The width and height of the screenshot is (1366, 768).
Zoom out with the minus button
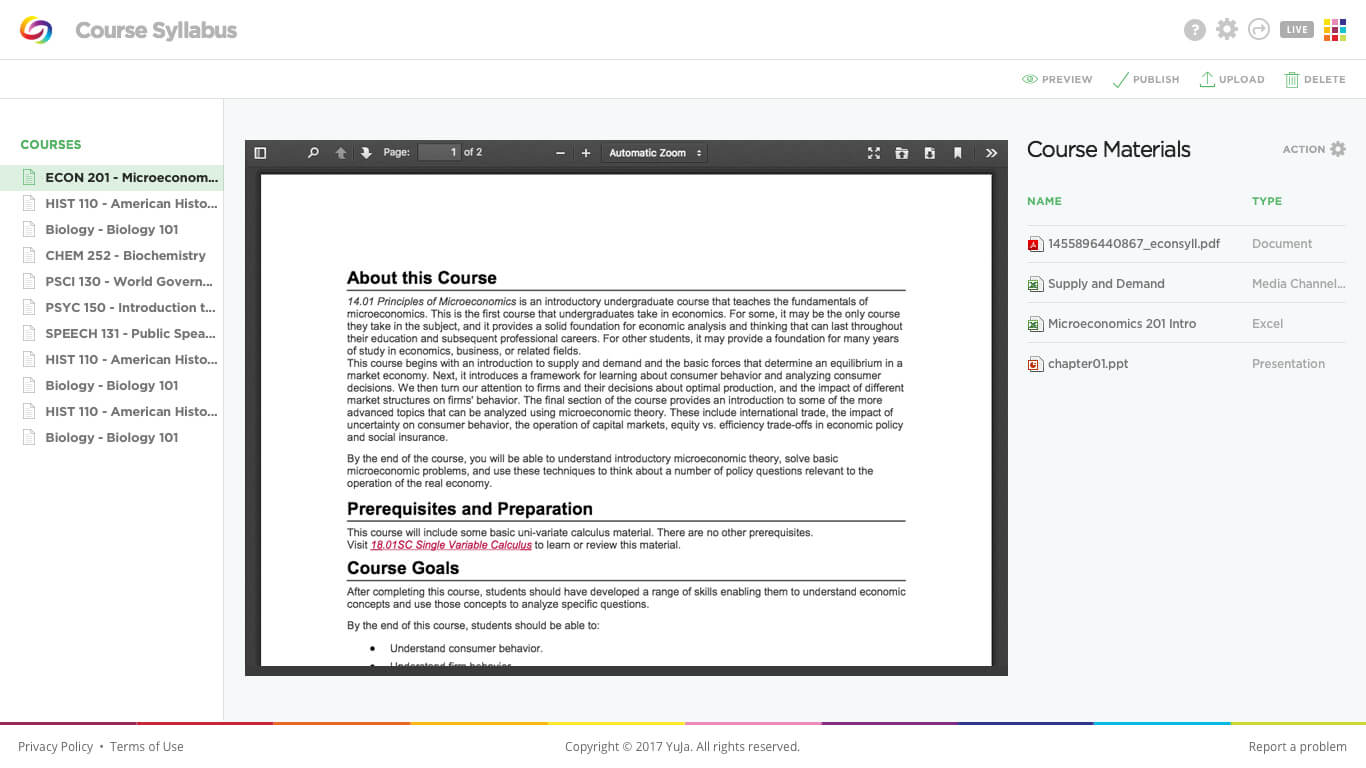(x=560, y=153)
